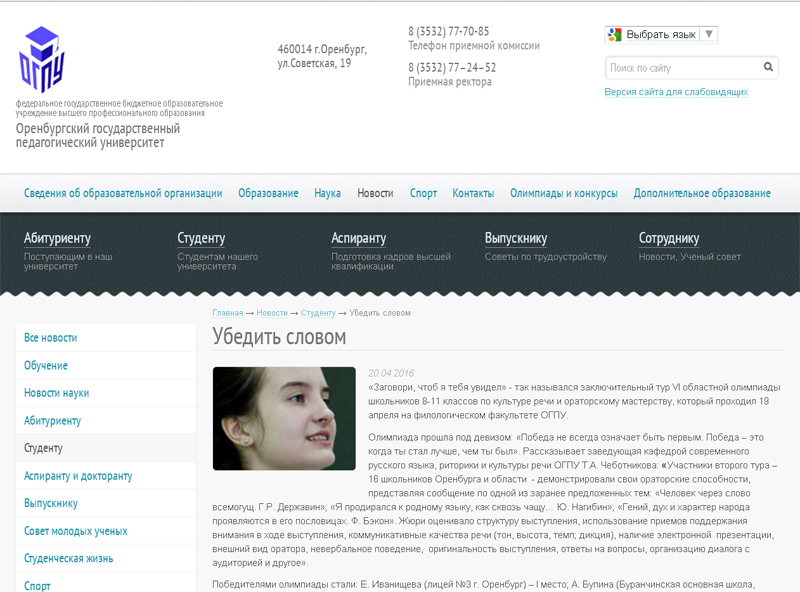Open Контакты menu item
Image resolution: width=800 pixels, height=592 pixels.
(473, 193)
